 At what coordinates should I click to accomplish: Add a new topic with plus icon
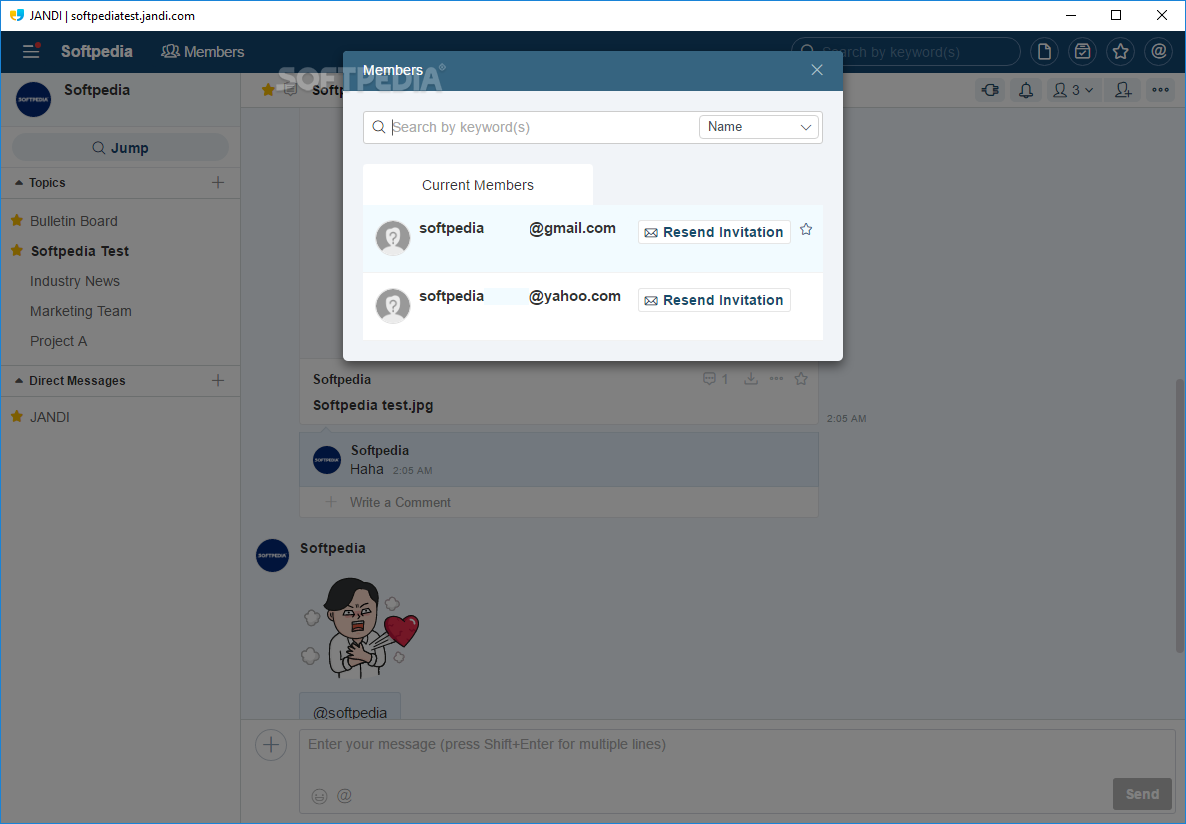(x=218, y=182)
